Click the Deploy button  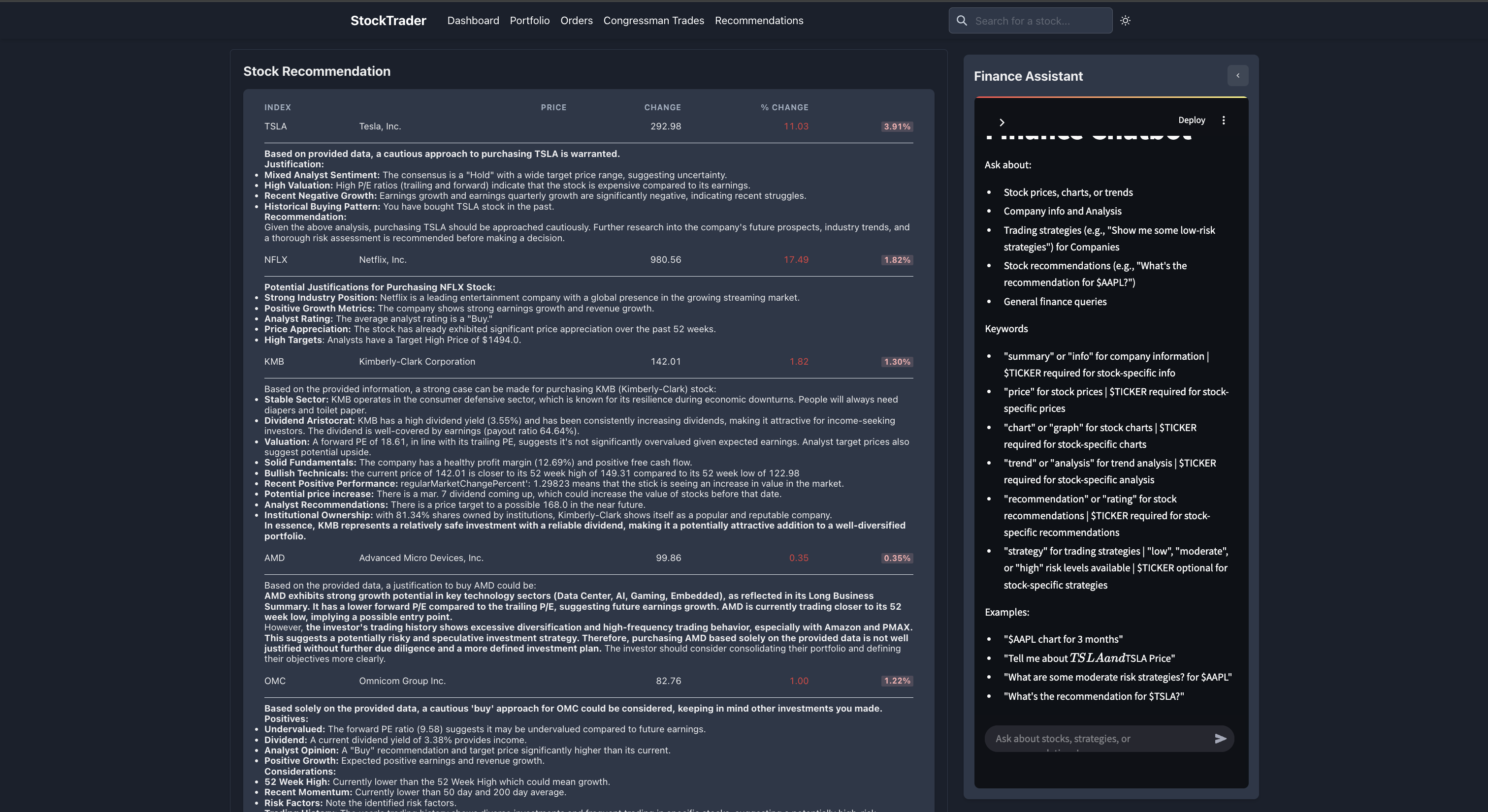pyautogui.click(x=1191, y=120)
